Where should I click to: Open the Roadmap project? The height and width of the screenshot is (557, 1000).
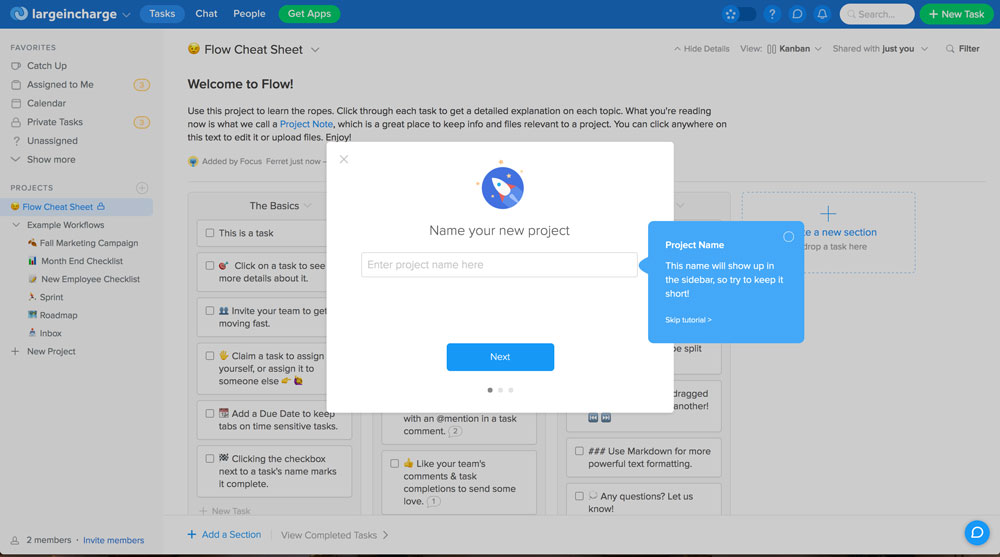(58, 315)
